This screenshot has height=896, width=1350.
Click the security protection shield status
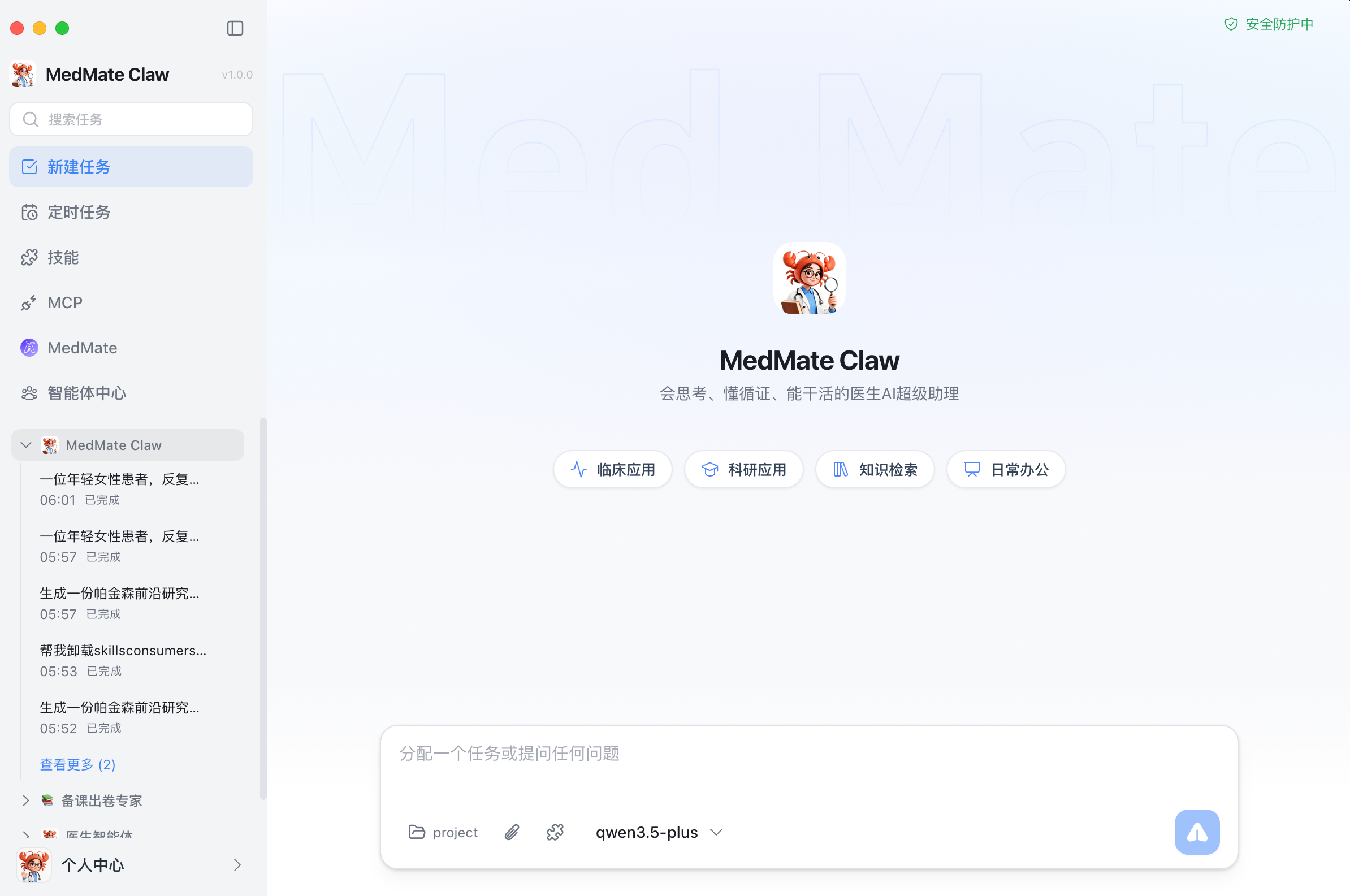[x=1268, y=24]
